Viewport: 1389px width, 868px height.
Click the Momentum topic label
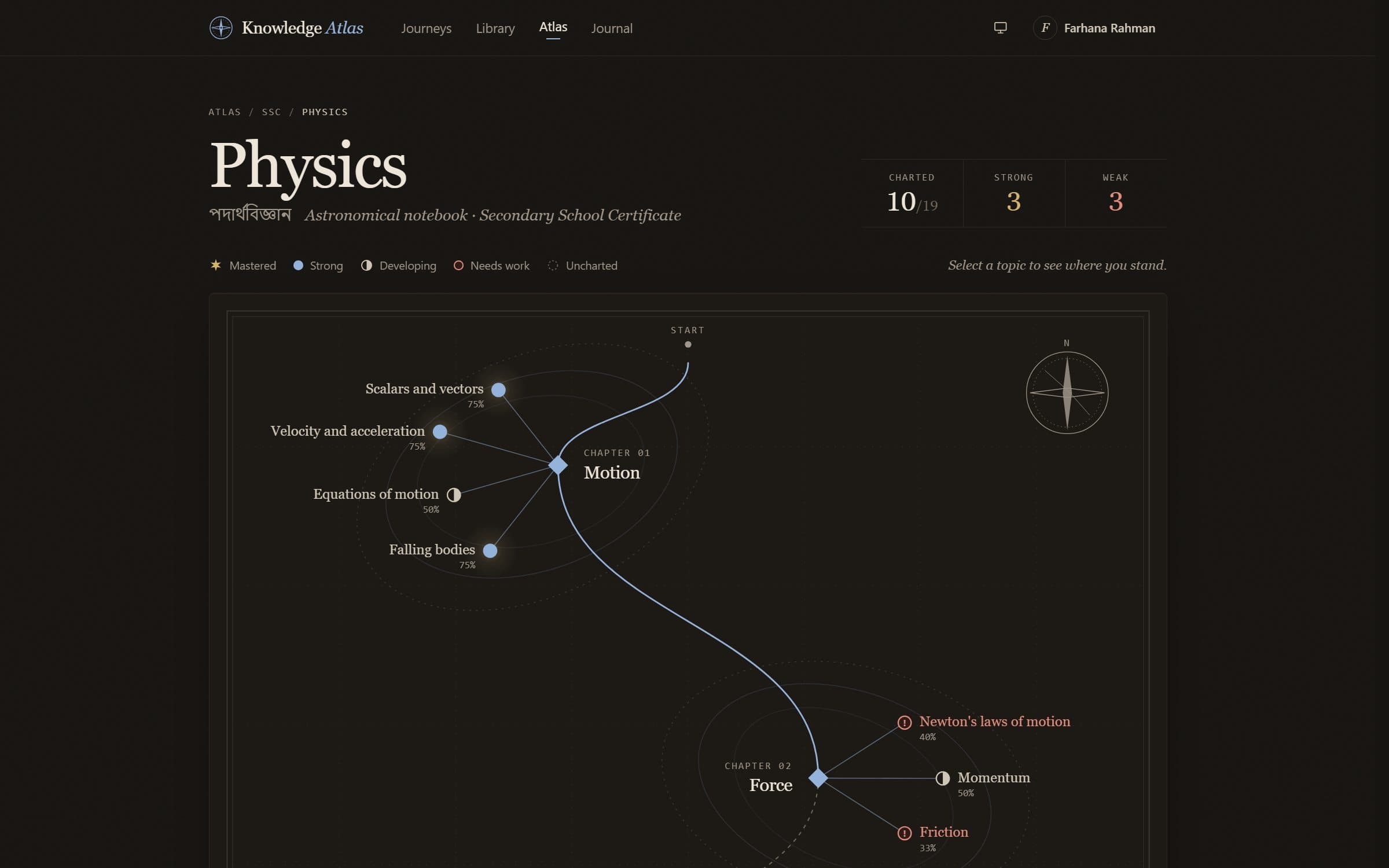point(994,778)
